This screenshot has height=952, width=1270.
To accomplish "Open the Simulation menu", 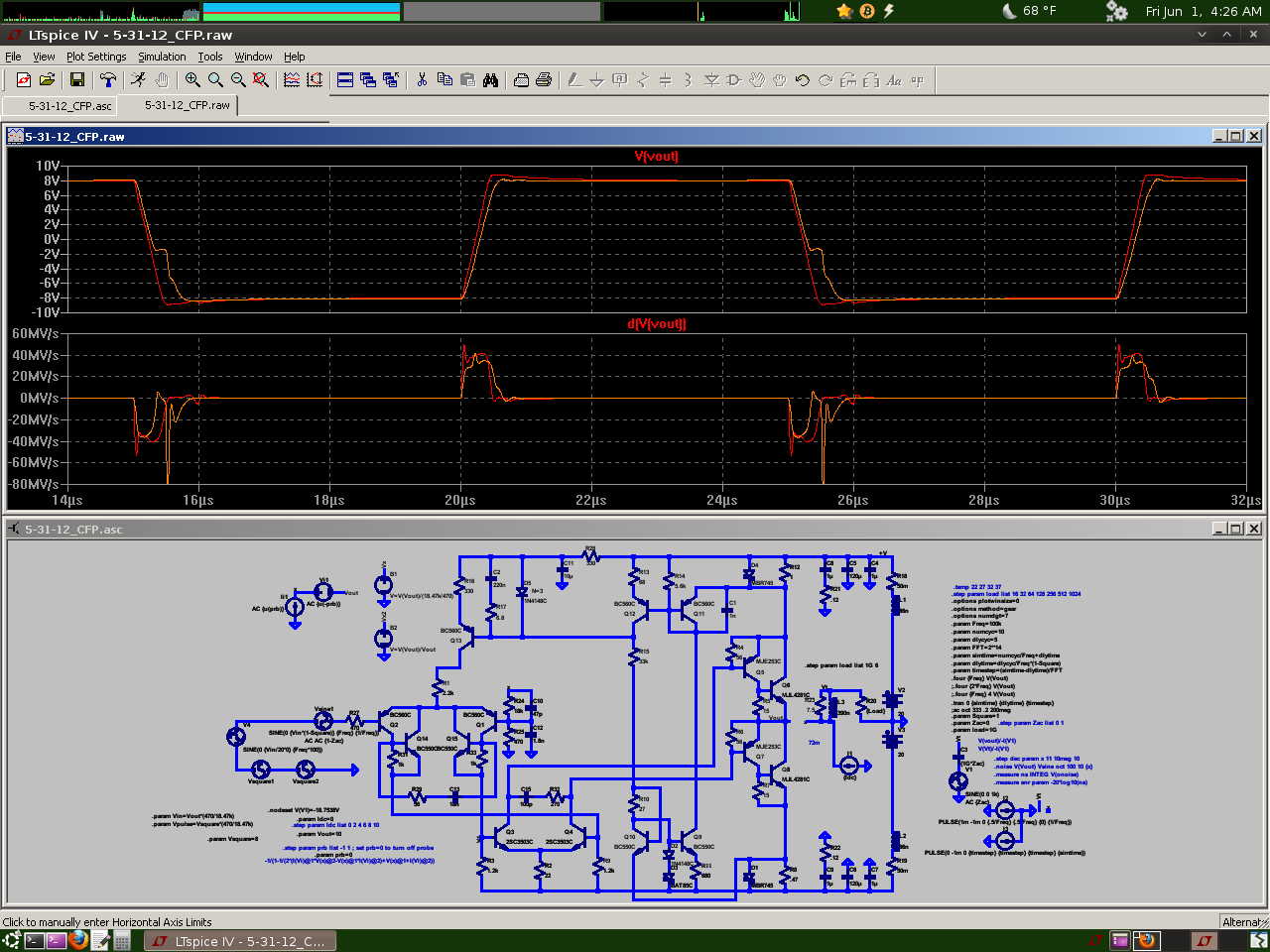I will 162,57.
